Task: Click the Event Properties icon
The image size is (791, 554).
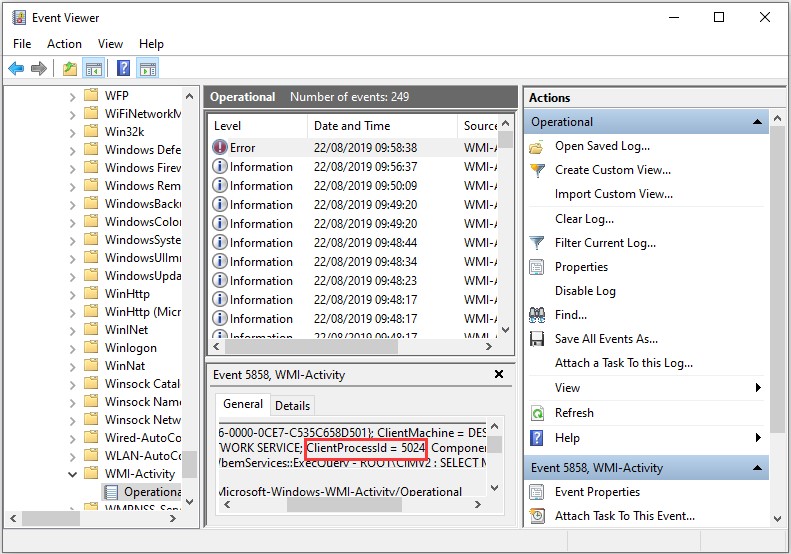Action: pyautogui.click(x=537, y=492)
